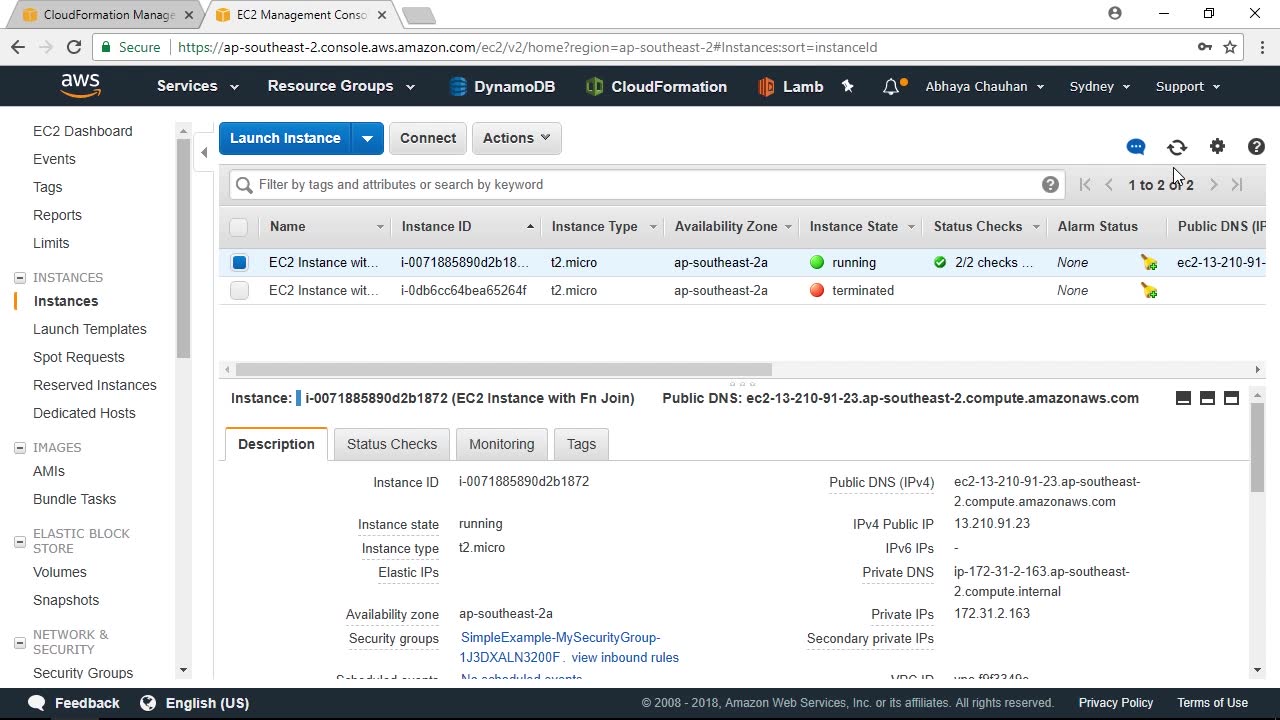1280x720 pixels.
Task: Check the terminated instance row checkbox
Action: click(x=239, y=291)
